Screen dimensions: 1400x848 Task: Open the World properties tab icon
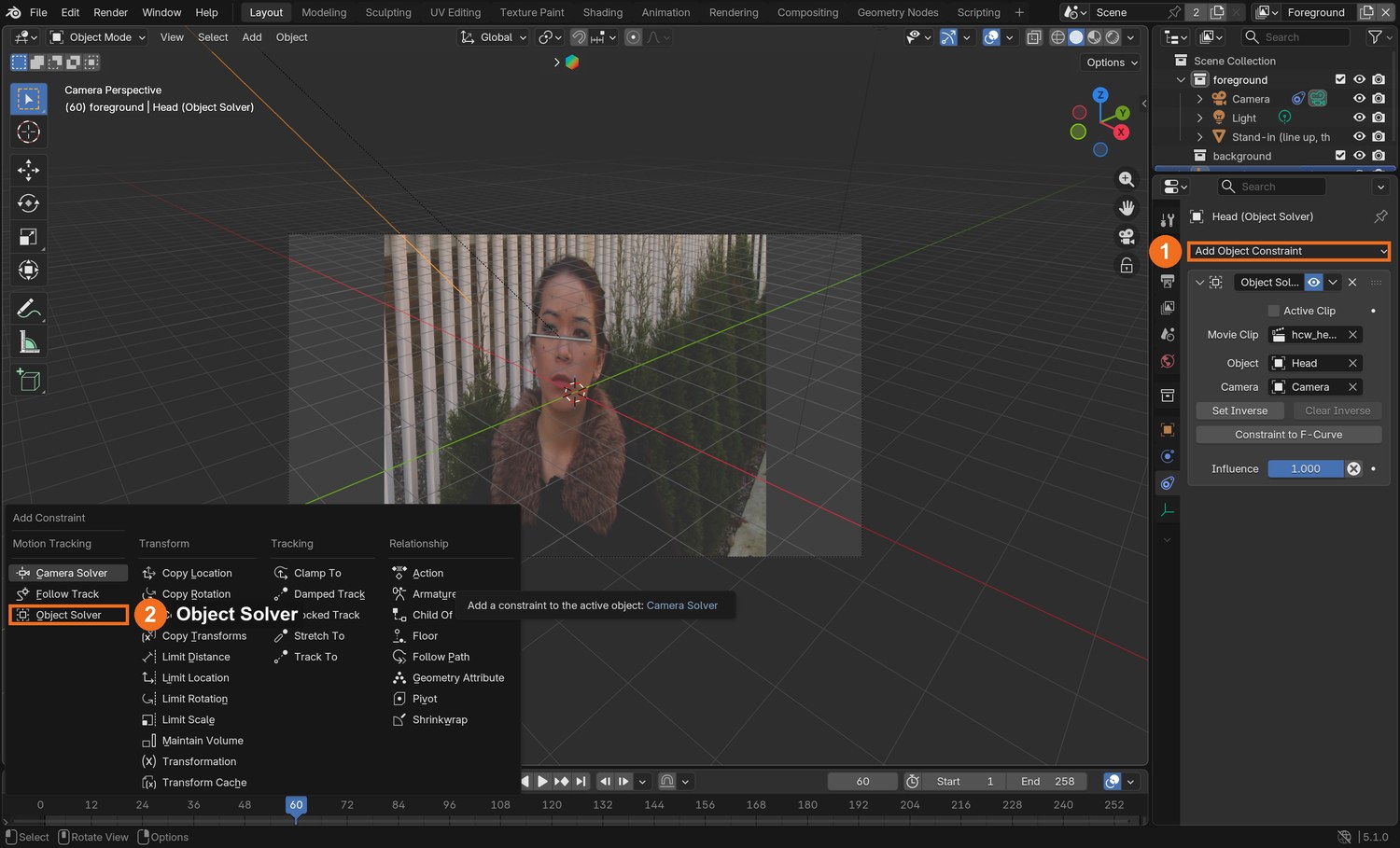1168,361
